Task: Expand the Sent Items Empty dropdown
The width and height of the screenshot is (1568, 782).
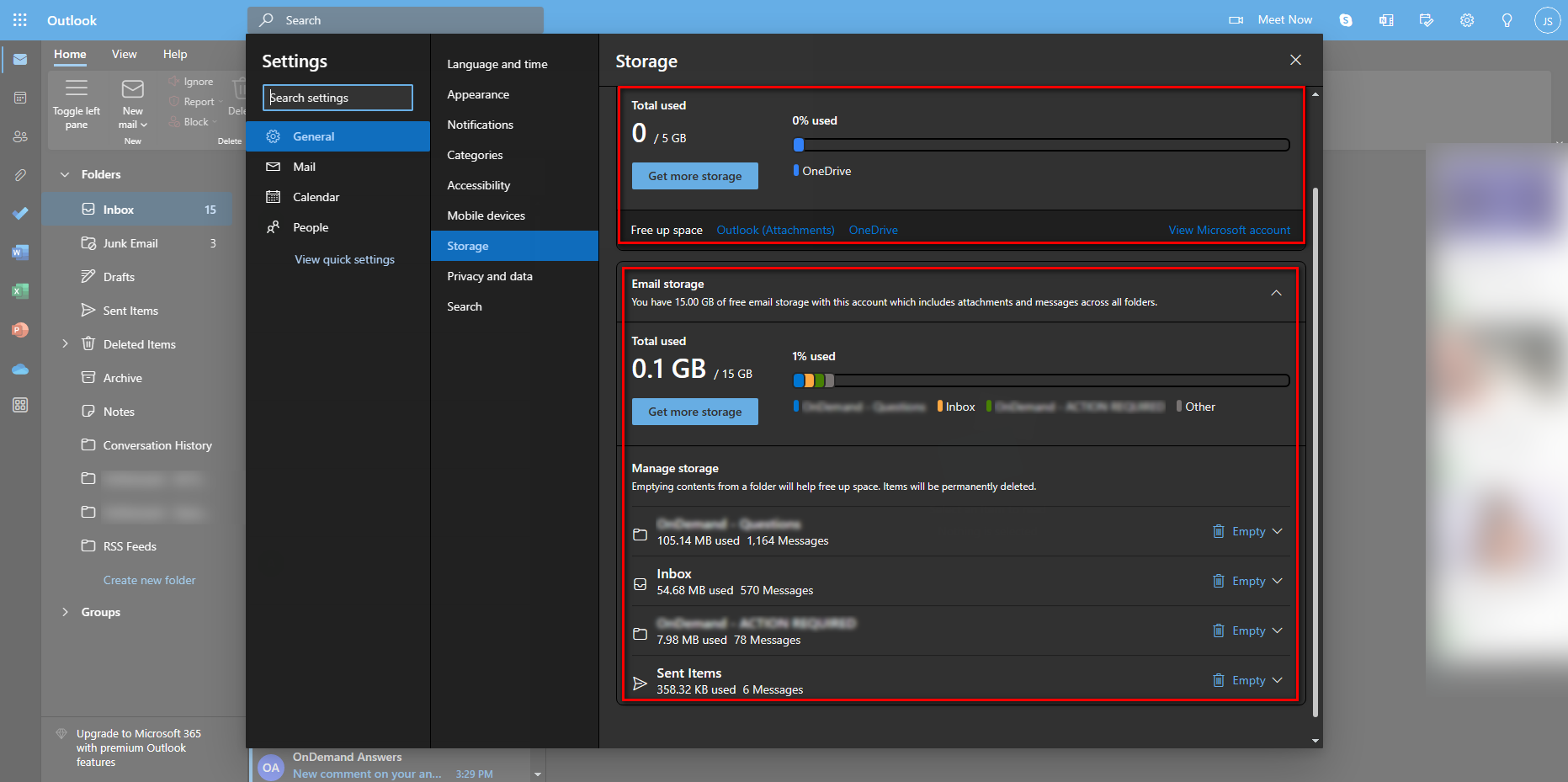Action: (1278, 679)
